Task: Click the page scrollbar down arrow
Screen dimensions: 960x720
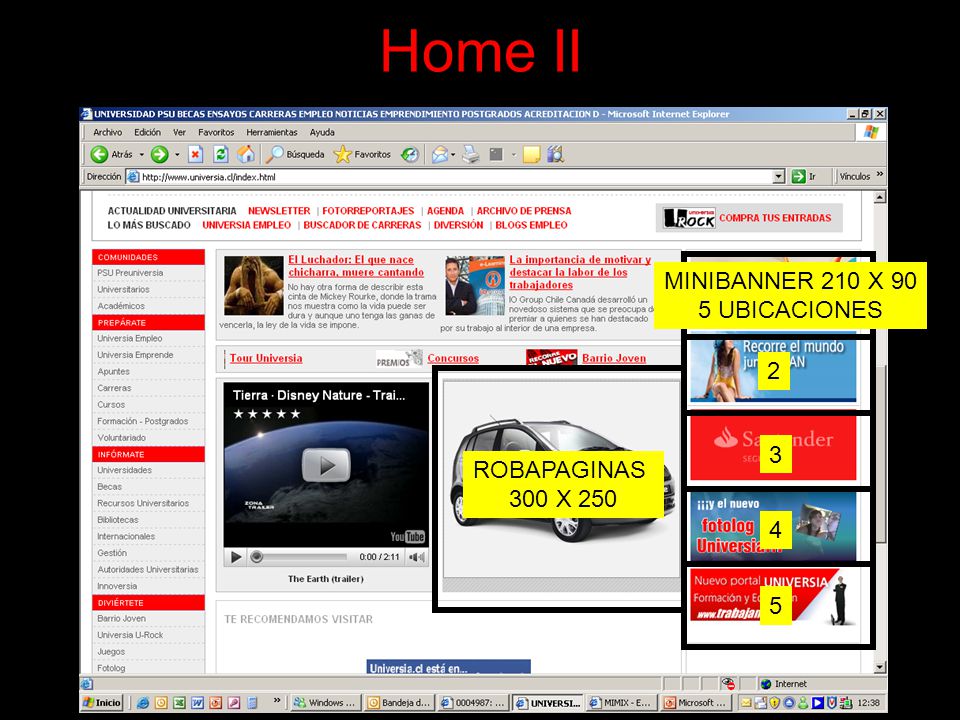Action: [880, 667]
